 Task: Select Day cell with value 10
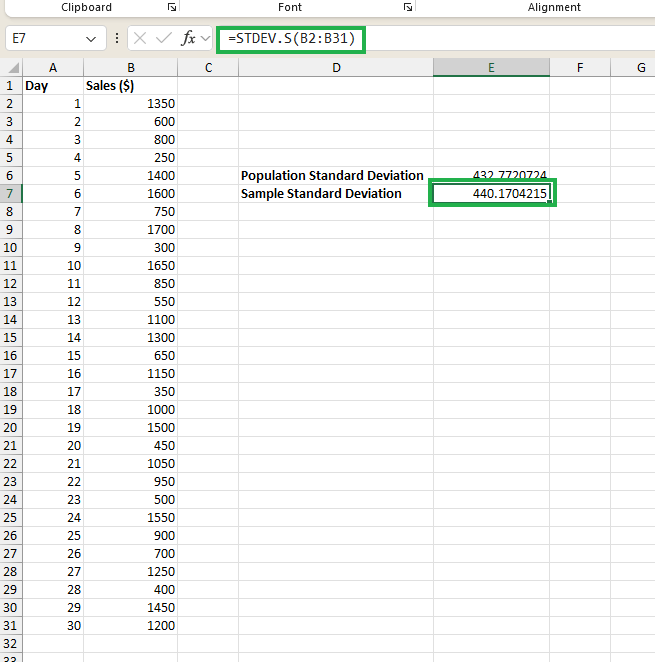pyautogui.click(x=53, y=266)
